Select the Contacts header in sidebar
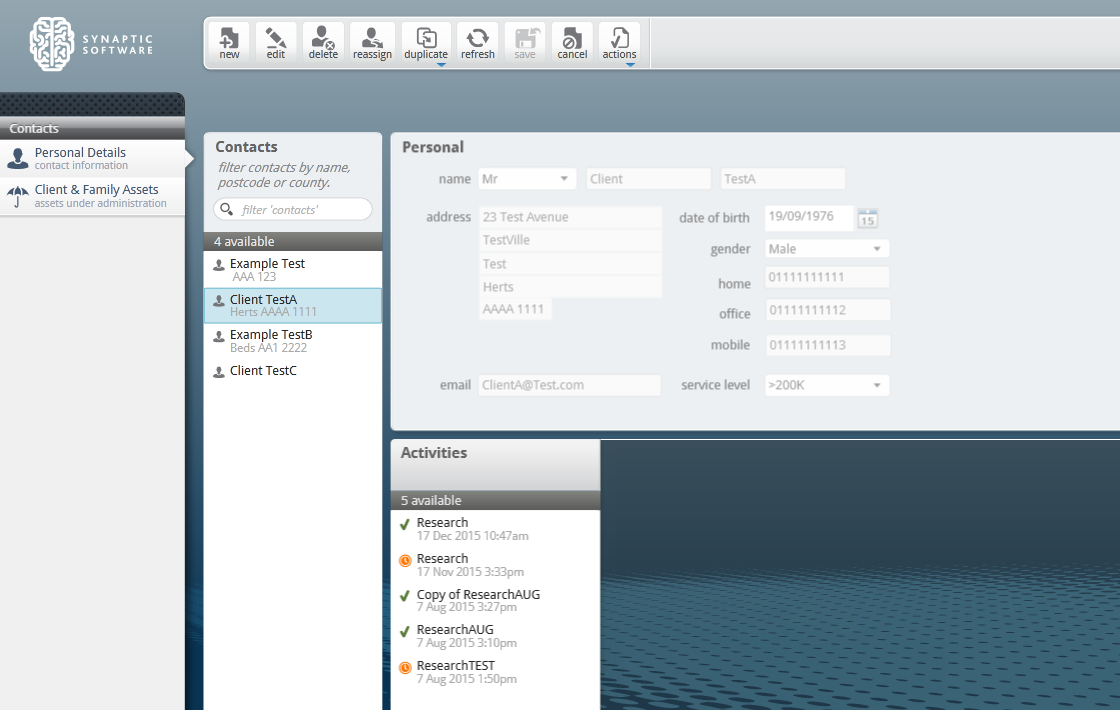The width and height of the screenshot is (1120, 710). coord(92,129)
